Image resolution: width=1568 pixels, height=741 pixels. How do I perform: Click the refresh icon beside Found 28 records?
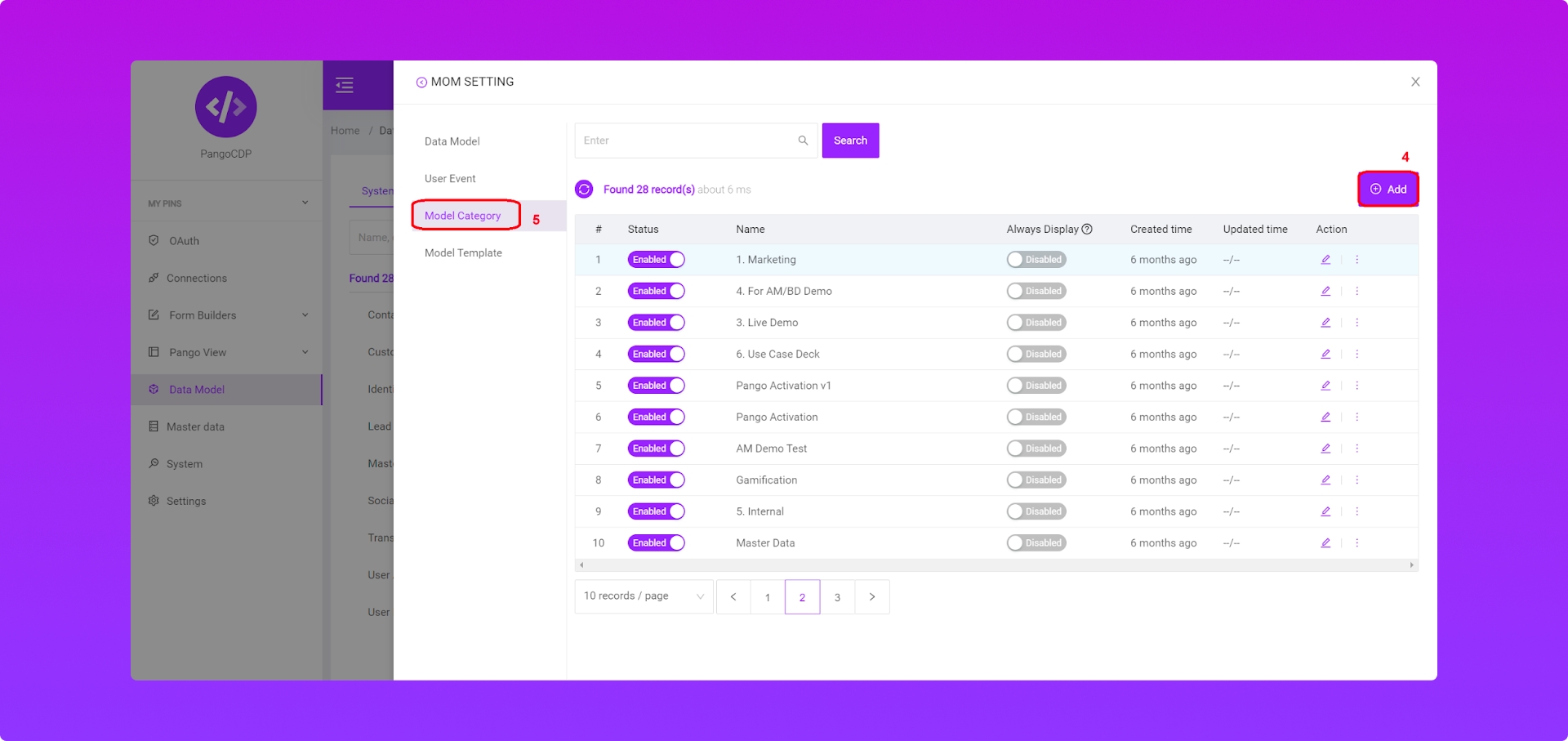coord(584,190)
